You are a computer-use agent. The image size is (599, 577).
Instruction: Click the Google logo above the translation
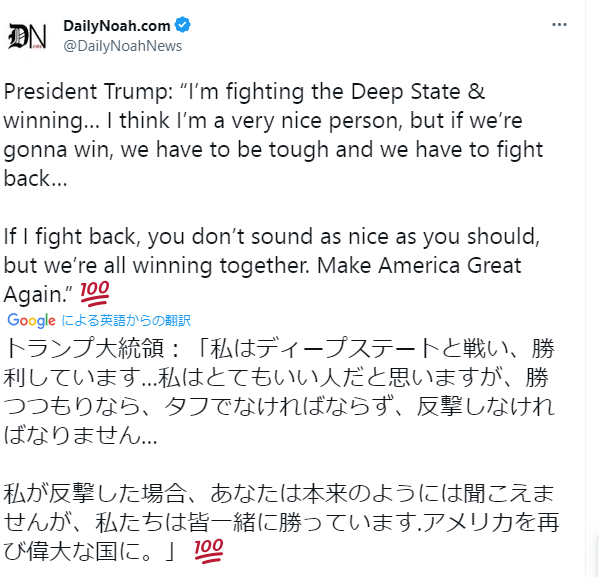click(x=31, y=320)
